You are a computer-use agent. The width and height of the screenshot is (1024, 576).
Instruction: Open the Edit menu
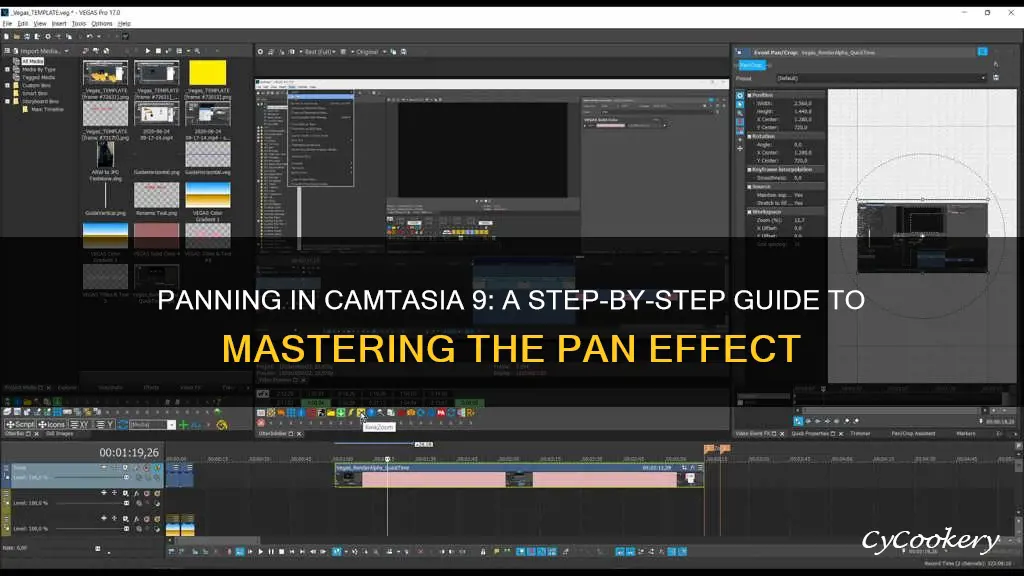(23, 24)
